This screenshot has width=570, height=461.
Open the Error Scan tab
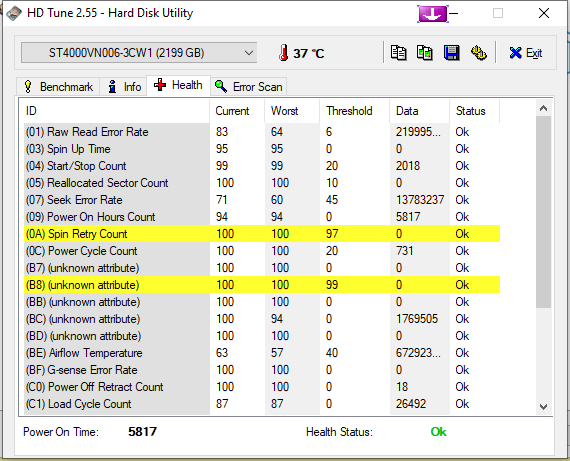pyautogui.click(x=249, y=87)
